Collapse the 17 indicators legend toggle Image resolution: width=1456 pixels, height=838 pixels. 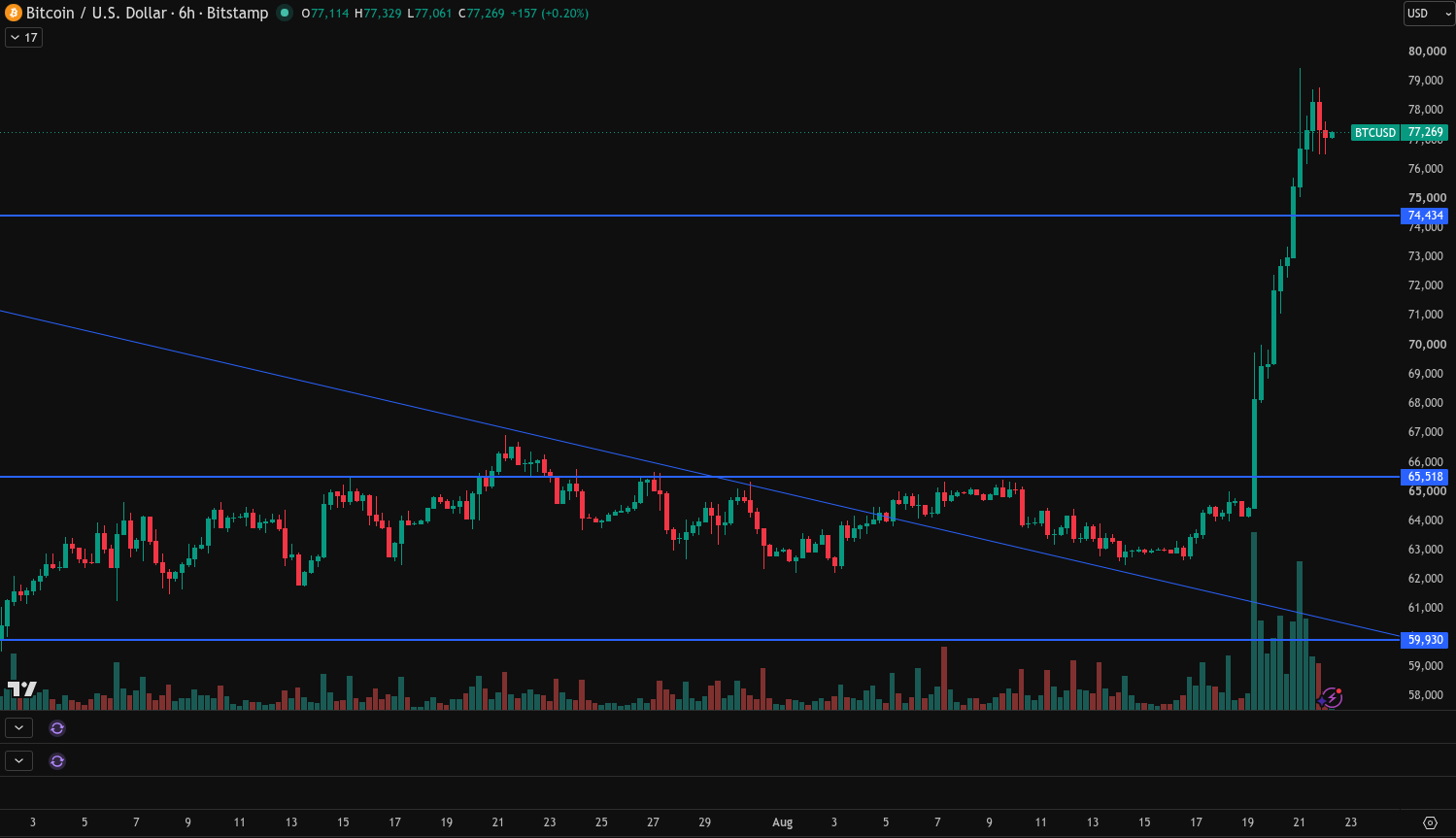pyautogui.click(x=23, y=37)
